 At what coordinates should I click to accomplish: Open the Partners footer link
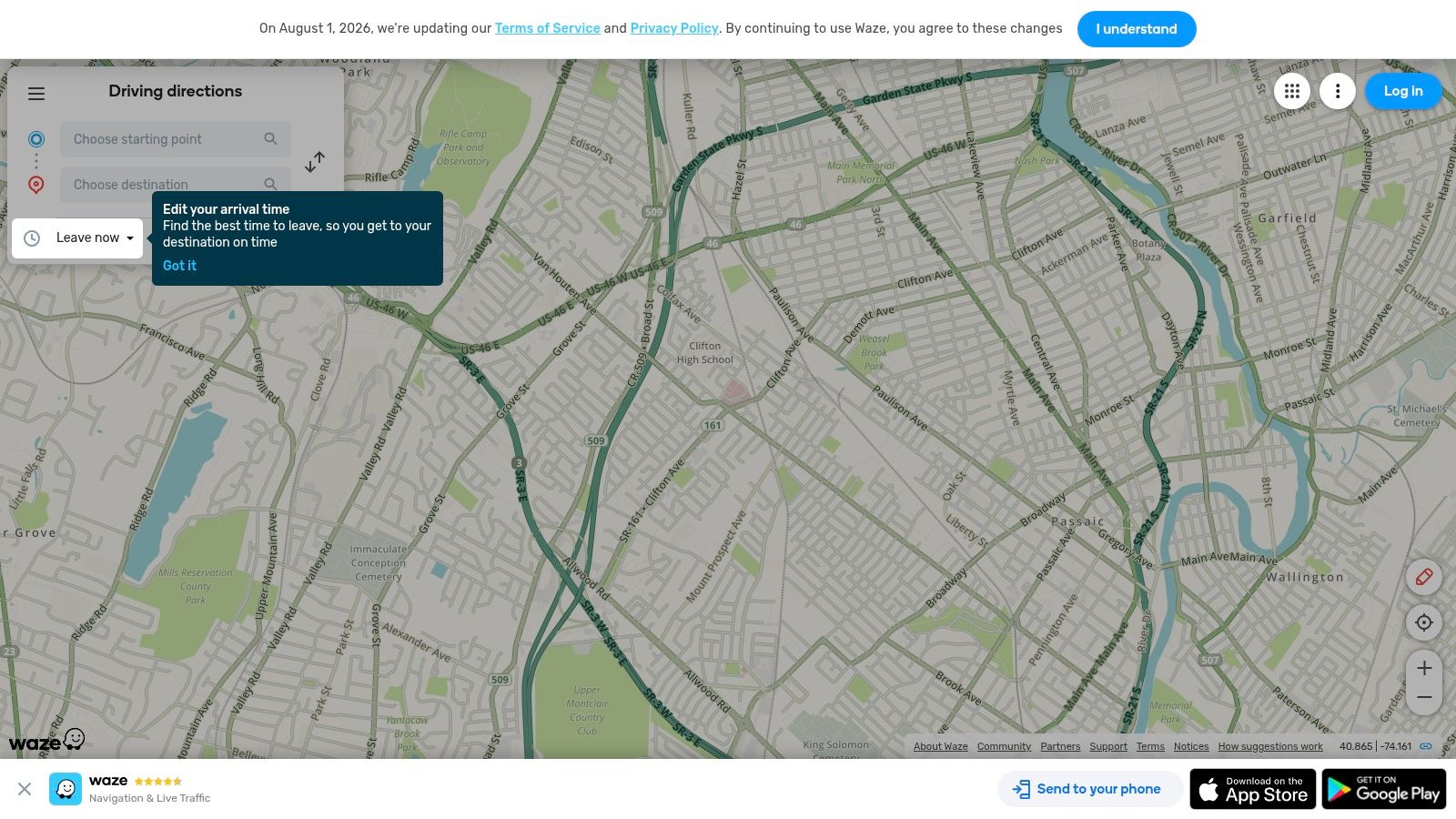(1061, 746)
